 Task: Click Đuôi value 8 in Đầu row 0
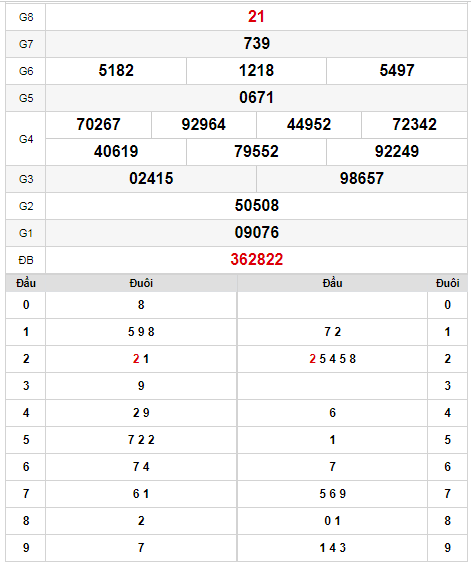pyautogui.click(x=141, y=305)
